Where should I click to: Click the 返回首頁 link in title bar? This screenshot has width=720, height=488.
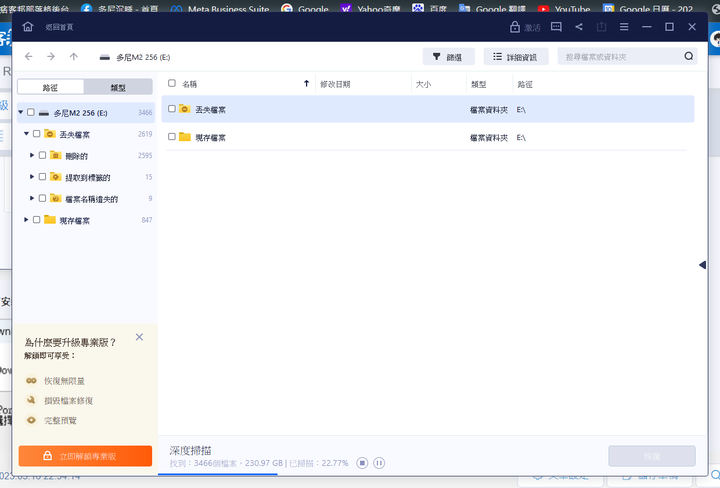59,27
